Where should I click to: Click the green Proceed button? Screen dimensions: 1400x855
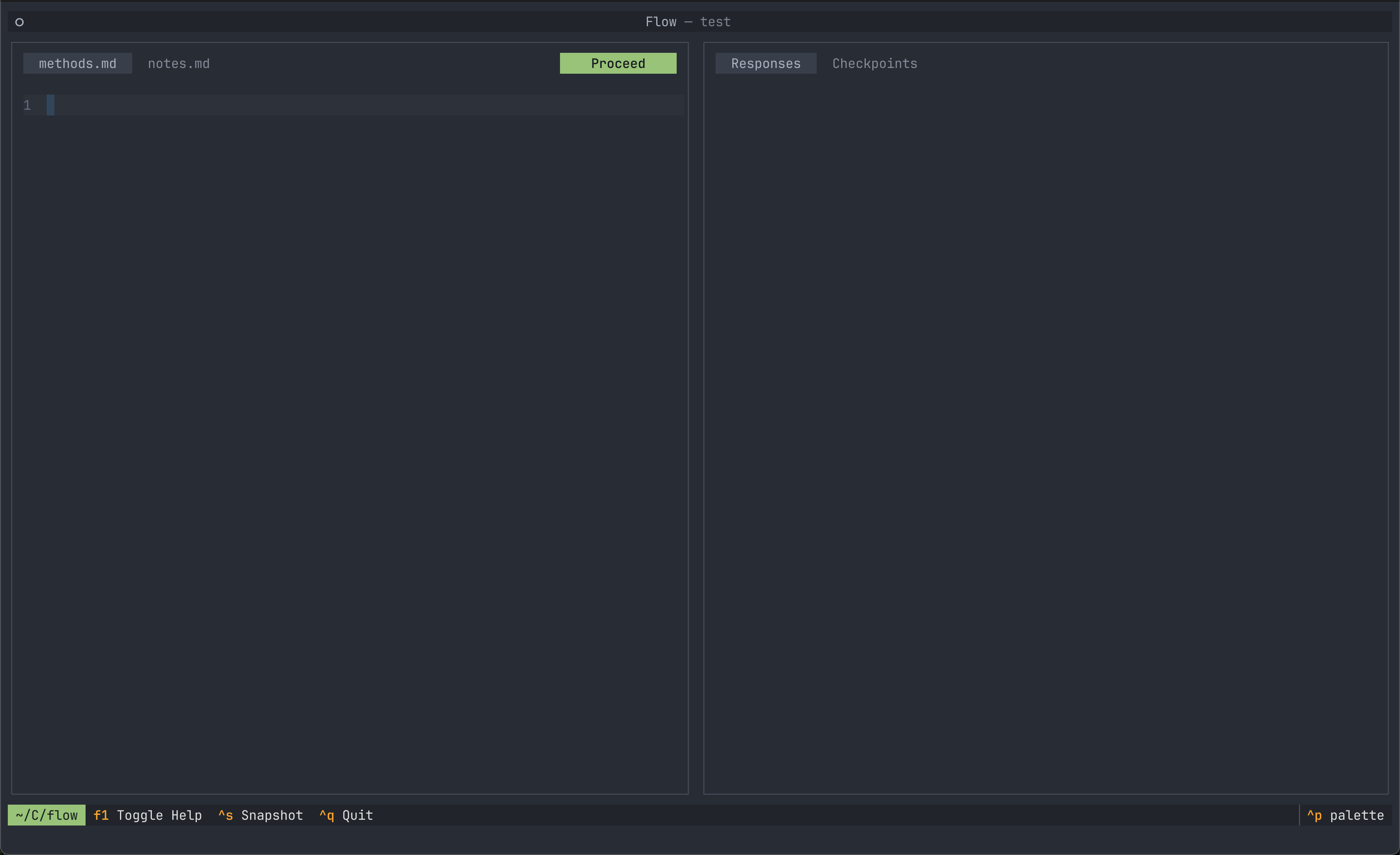pos(618,63)
